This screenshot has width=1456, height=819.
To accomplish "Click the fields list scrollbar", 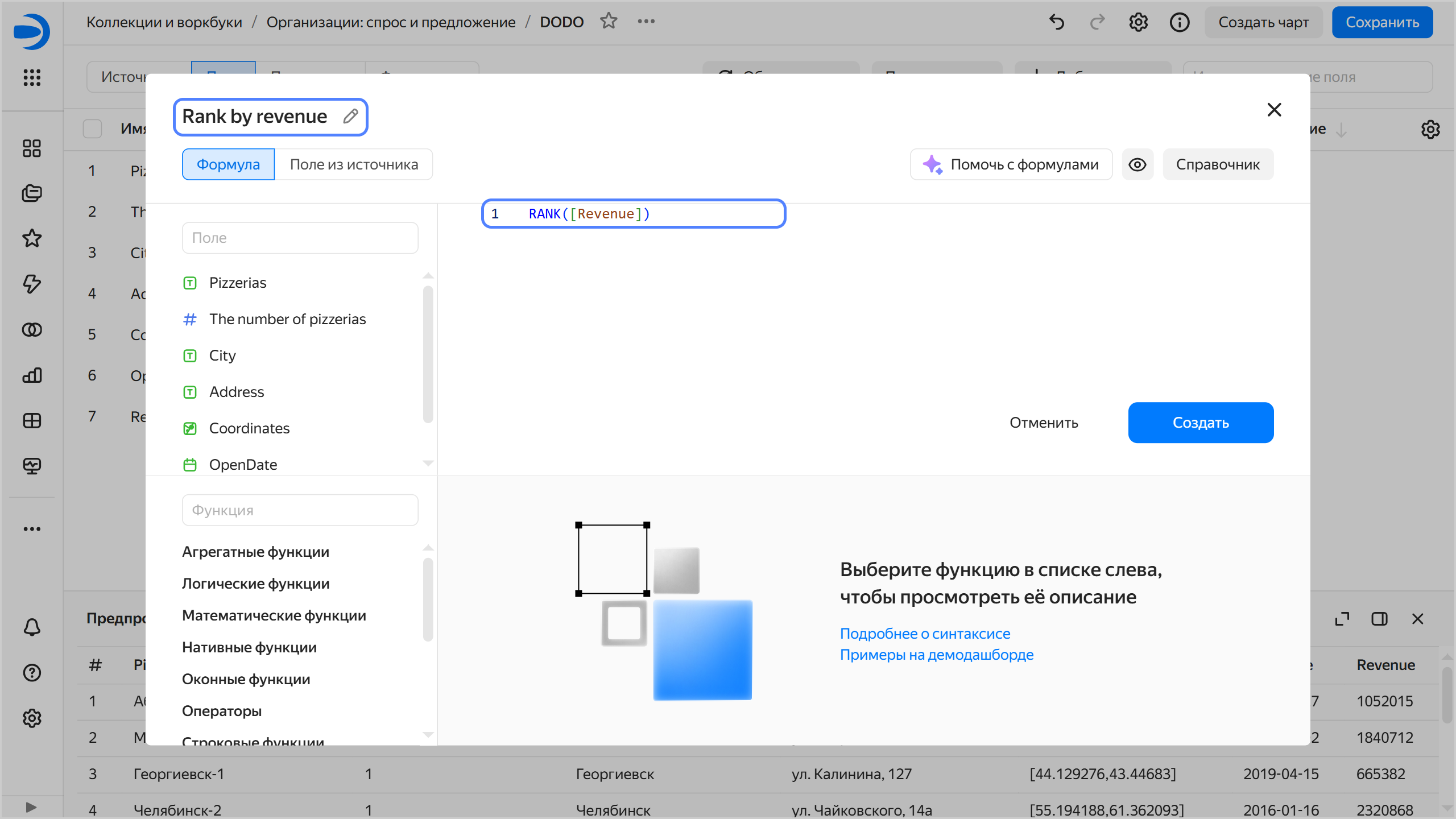I will click(x=428, y=354).
